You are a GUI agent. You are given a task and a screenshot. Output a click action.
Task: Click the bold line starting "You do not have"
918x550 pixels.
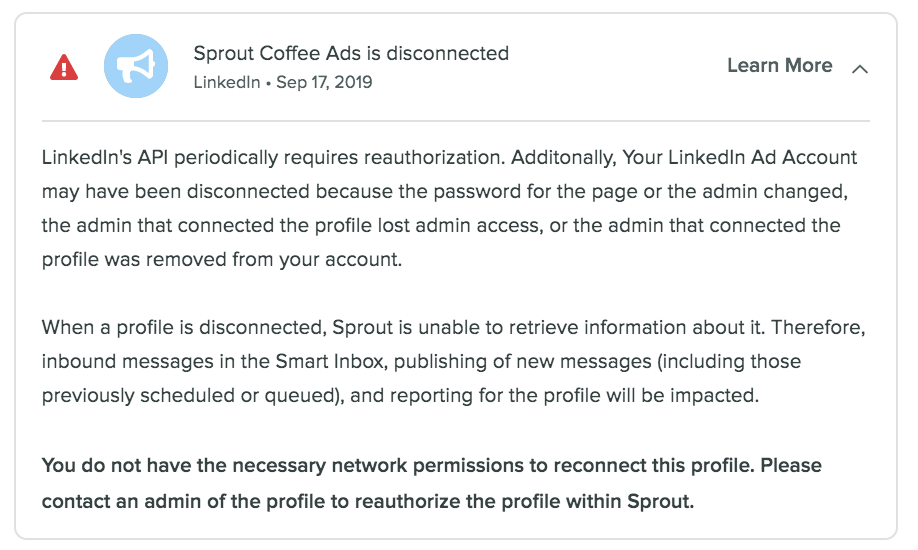431,466
